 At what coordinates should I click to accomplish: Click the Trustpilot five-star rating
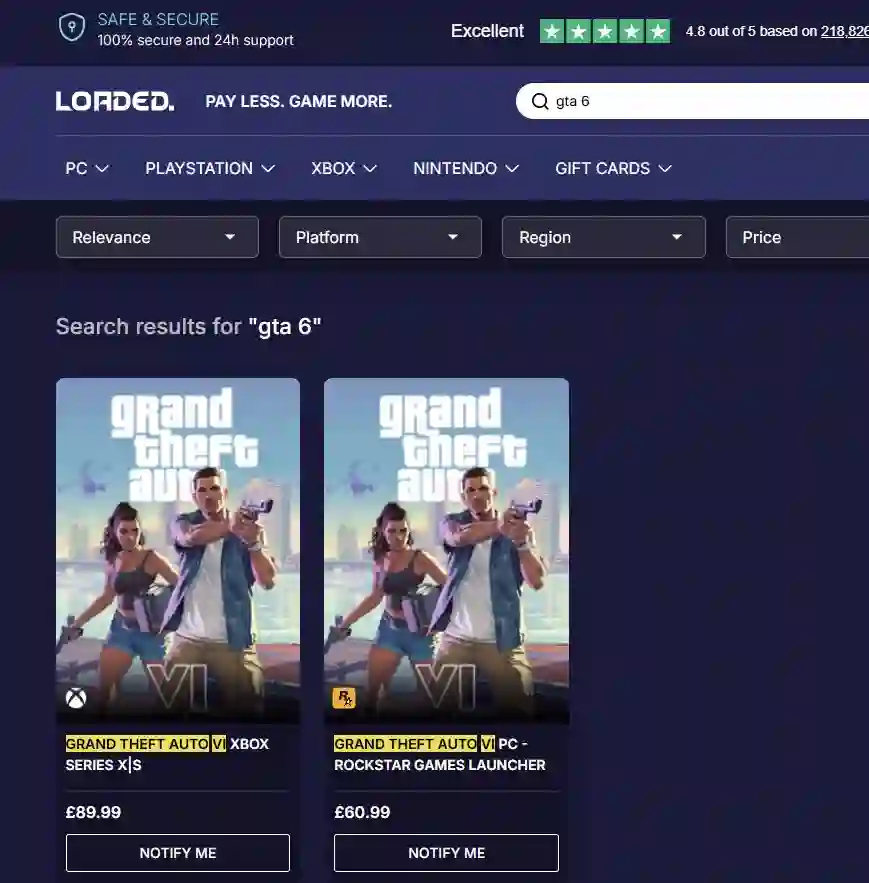[605, 31]
